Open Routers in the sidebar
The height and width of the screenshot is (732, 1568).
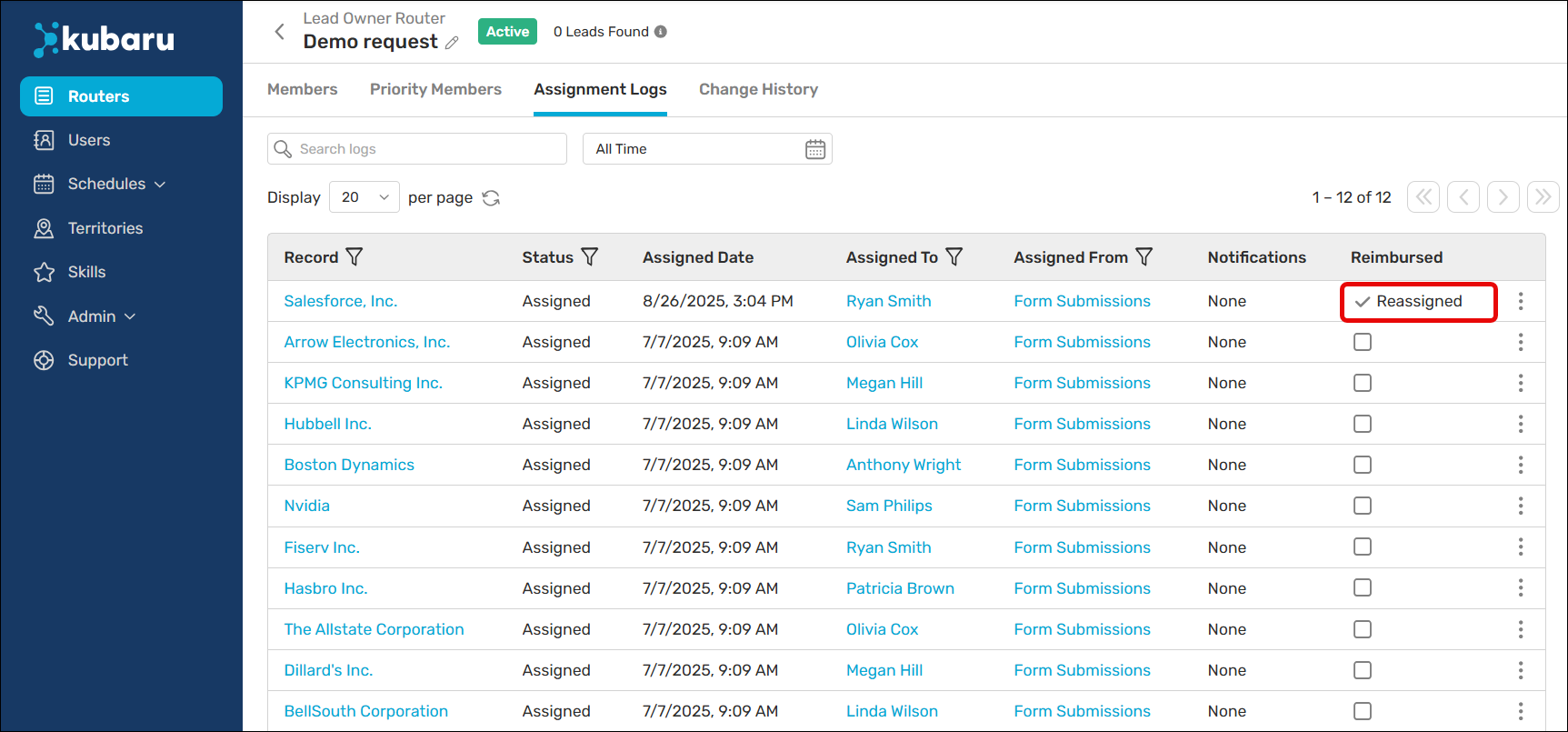pyautogui.click(x=121, y=96)
